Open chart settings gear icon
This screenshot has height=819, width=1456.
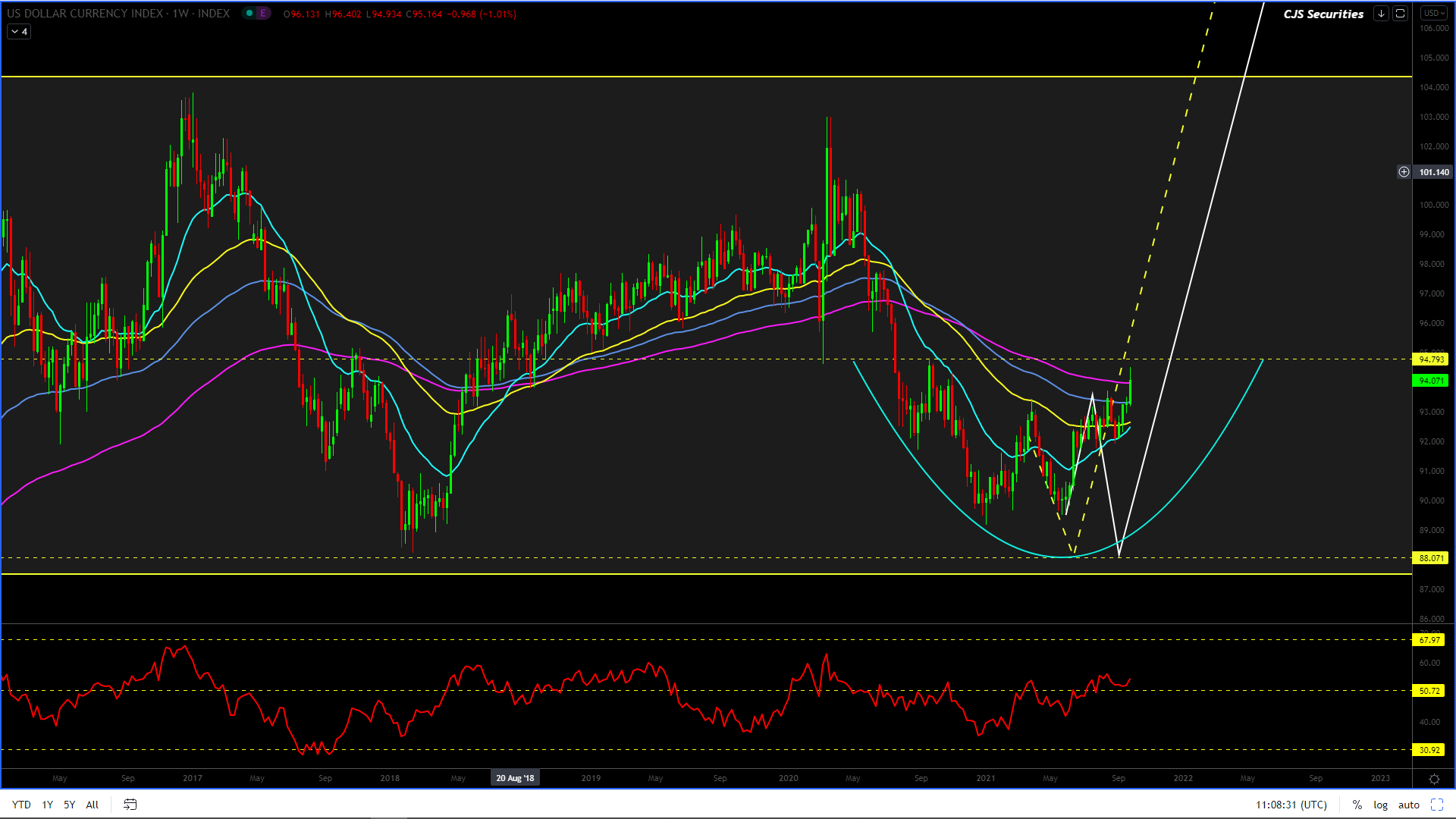tap(1434, 779)
